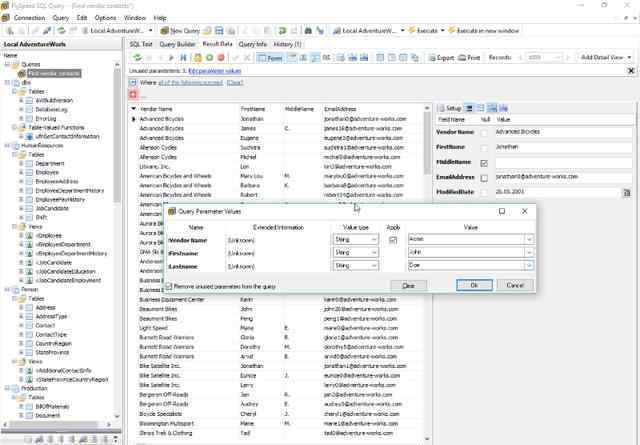Select ufnGetContactInformation function in tree
The image size is (640, 445).
click(67, 136)
